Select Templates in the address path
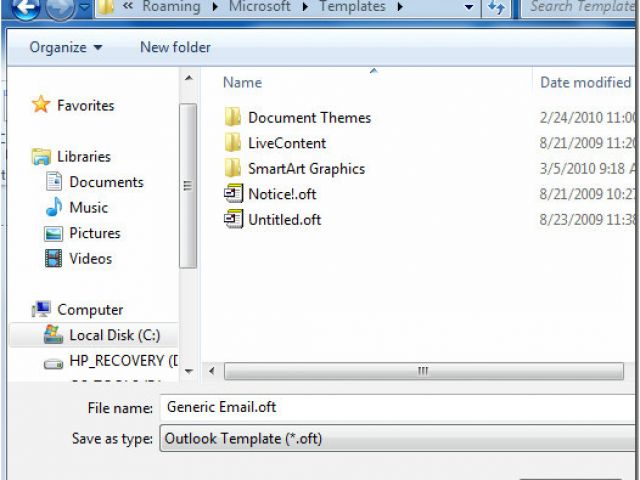The width and height of the screenshot is (640, 480). click(x=352, y=7)
